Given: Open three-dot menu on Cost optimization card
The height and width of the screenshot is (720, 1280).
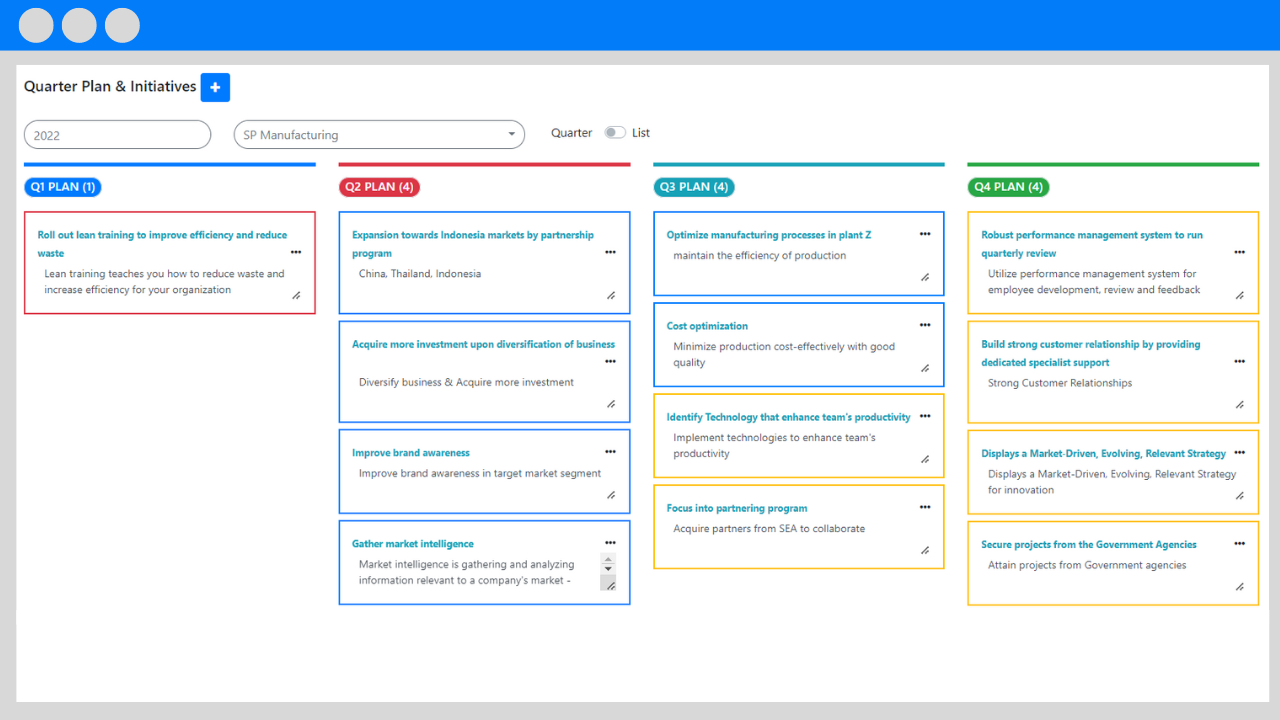Looking at the screenshot, I should point(925,325).
